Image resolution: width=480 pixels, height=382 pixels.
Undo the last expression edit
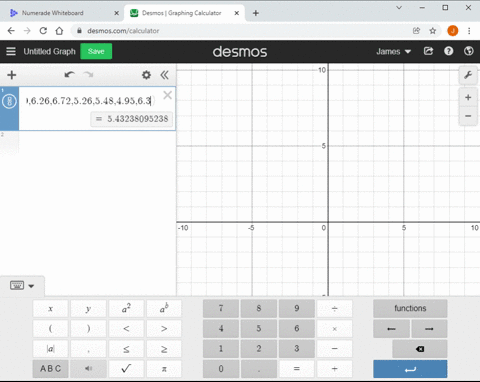(69, 75)
